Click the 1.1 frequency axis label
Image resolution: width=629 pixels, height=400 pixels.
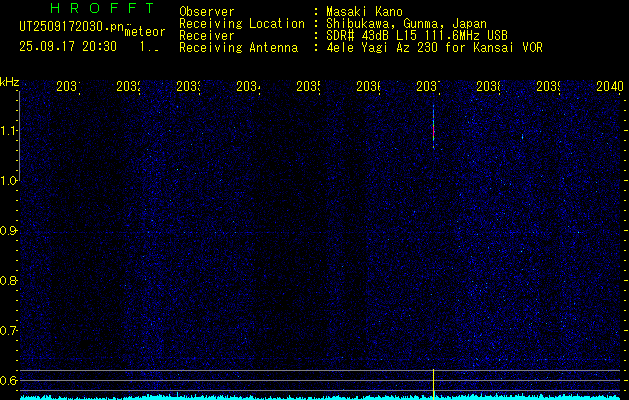[x=9, y=130]
